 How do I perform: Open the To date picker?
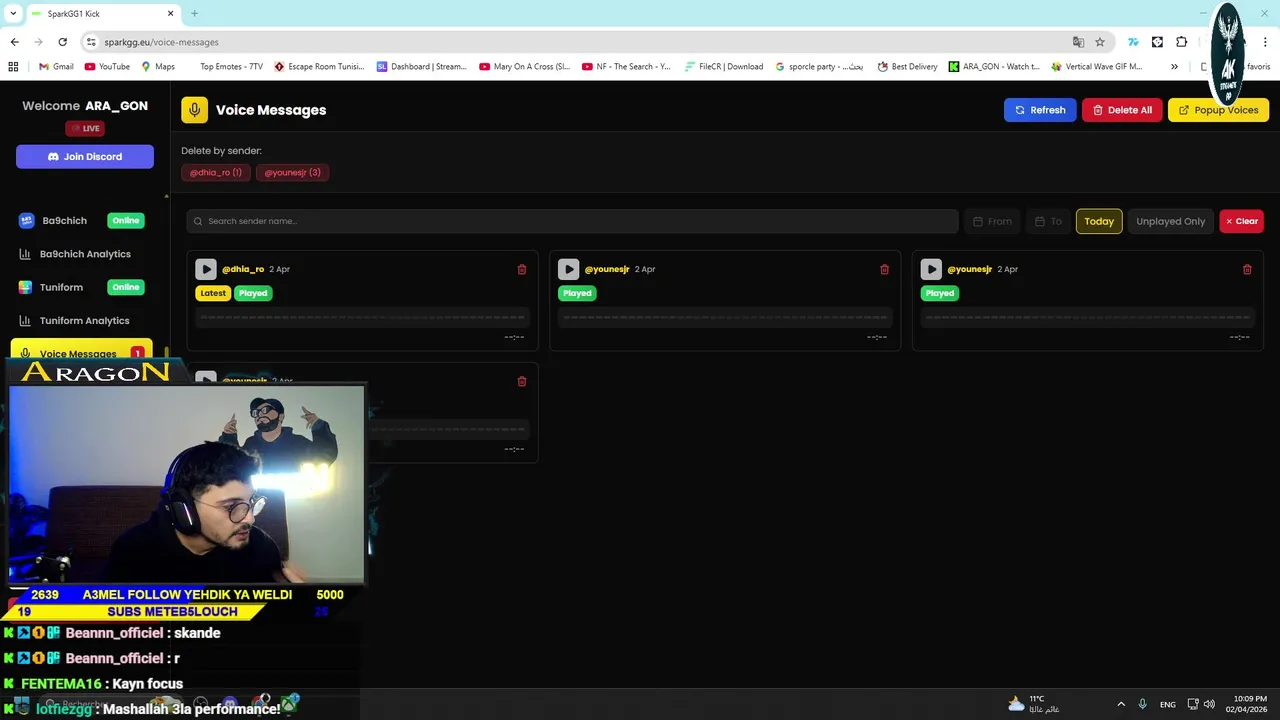(x=1048, y=221)
